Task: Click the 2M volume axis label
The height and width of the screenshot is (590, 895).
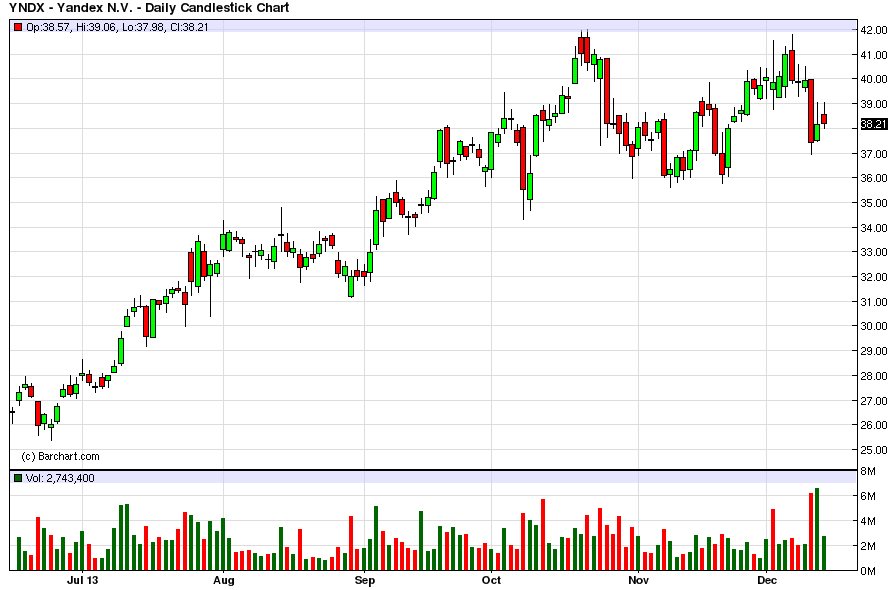Action: coord(868,546)
